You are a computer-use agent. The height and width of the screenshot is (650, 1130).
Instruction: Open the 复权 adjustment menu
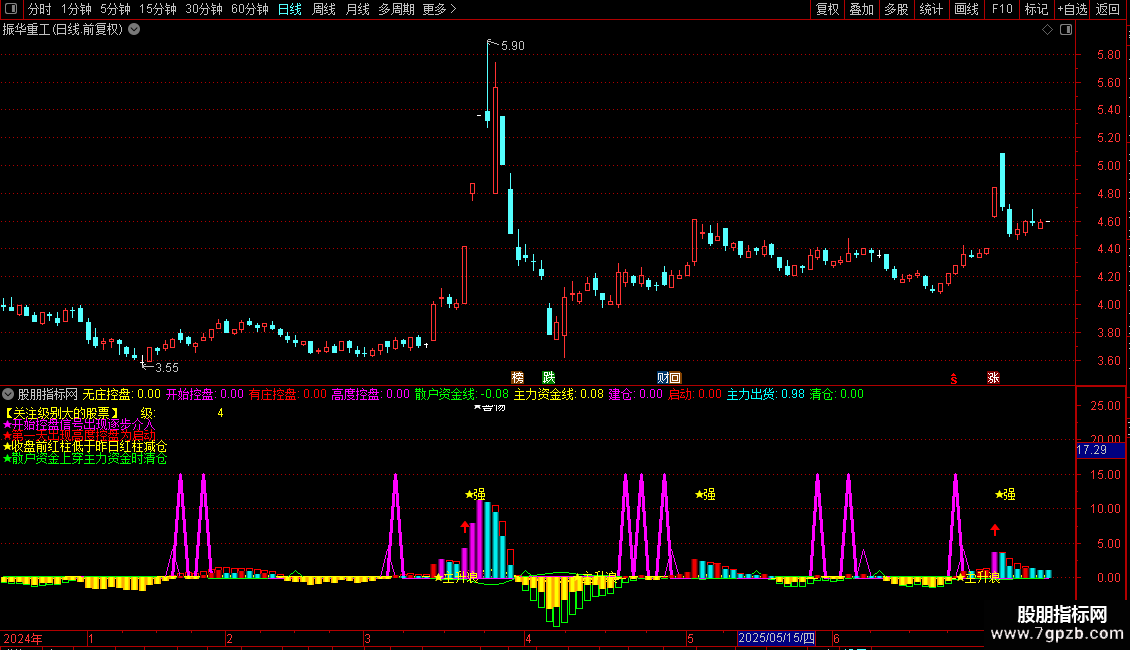tap(827, 9)
